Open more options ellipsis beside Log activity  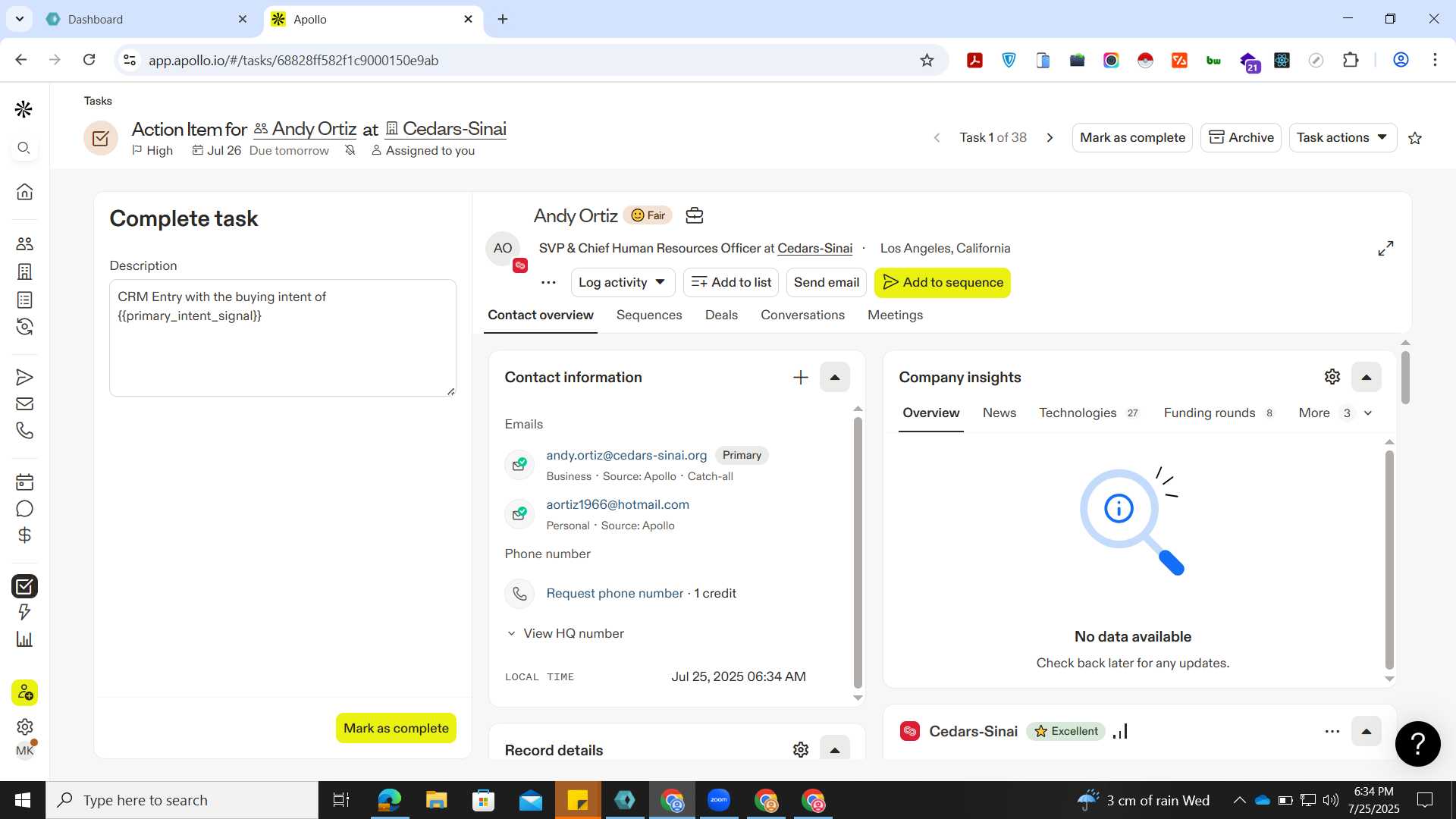coord(548,283)
